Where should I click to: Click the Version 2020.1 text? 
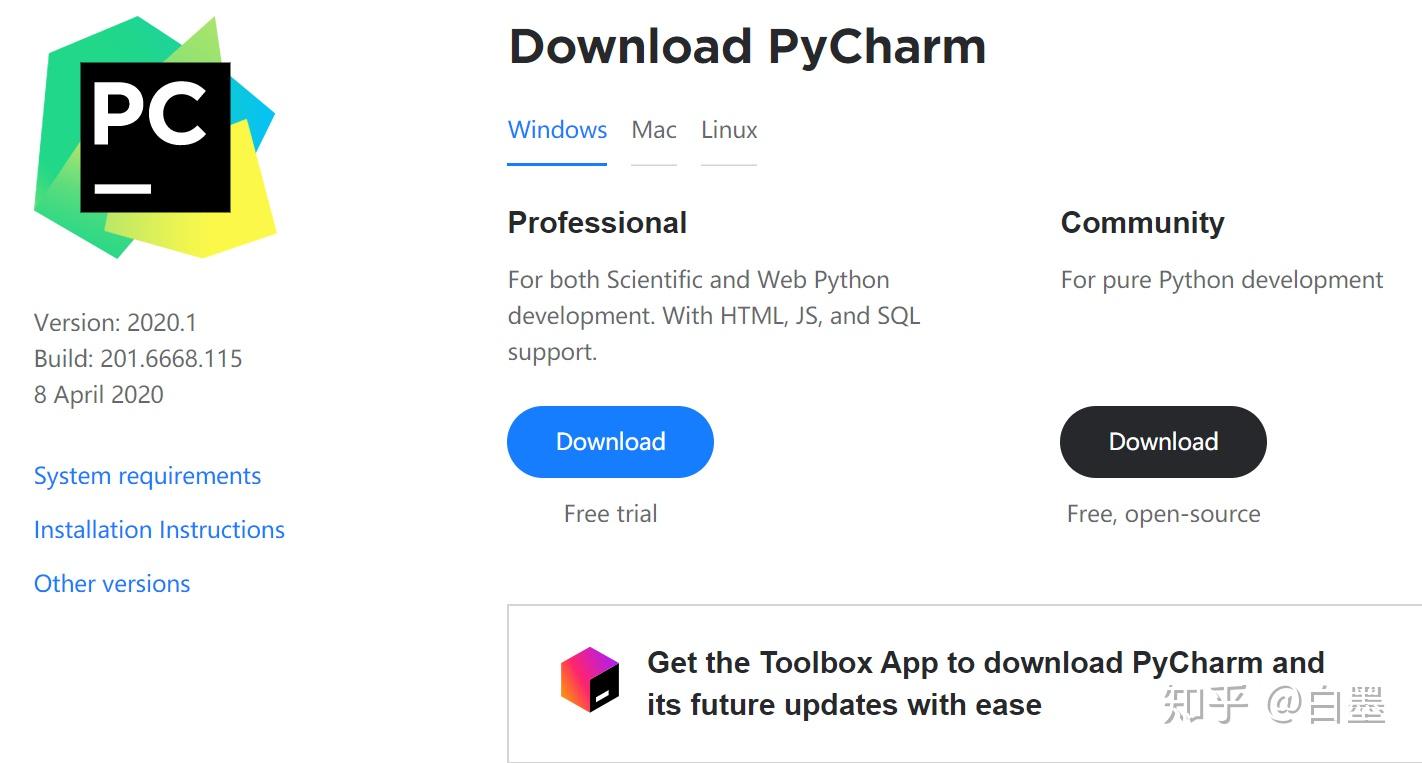(x=116, y=322)
